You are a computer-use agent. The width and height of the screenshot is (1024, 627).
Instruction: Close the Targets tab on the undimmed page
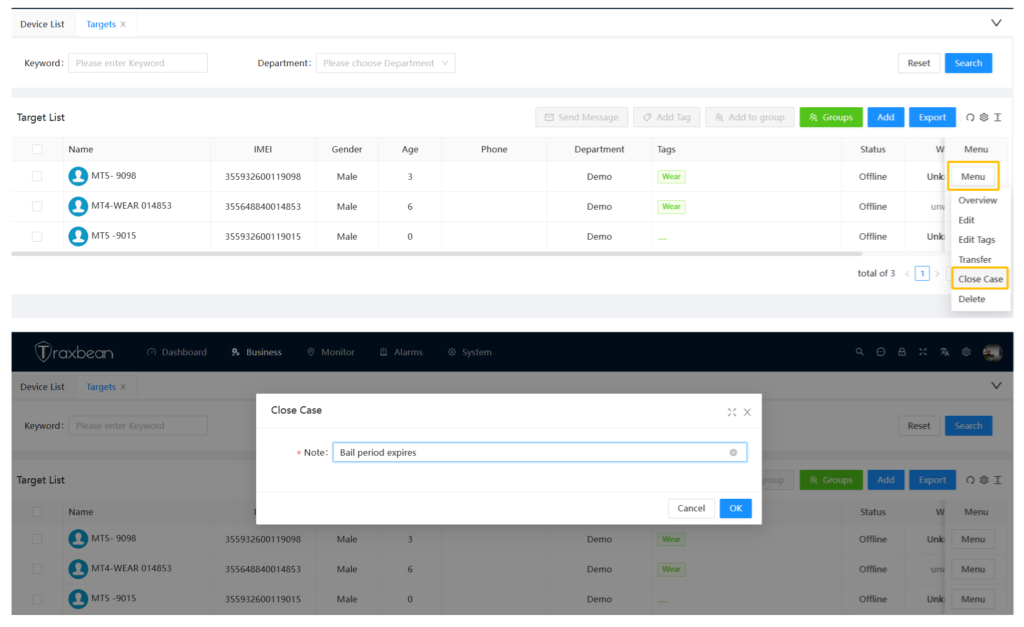(123, 24)
